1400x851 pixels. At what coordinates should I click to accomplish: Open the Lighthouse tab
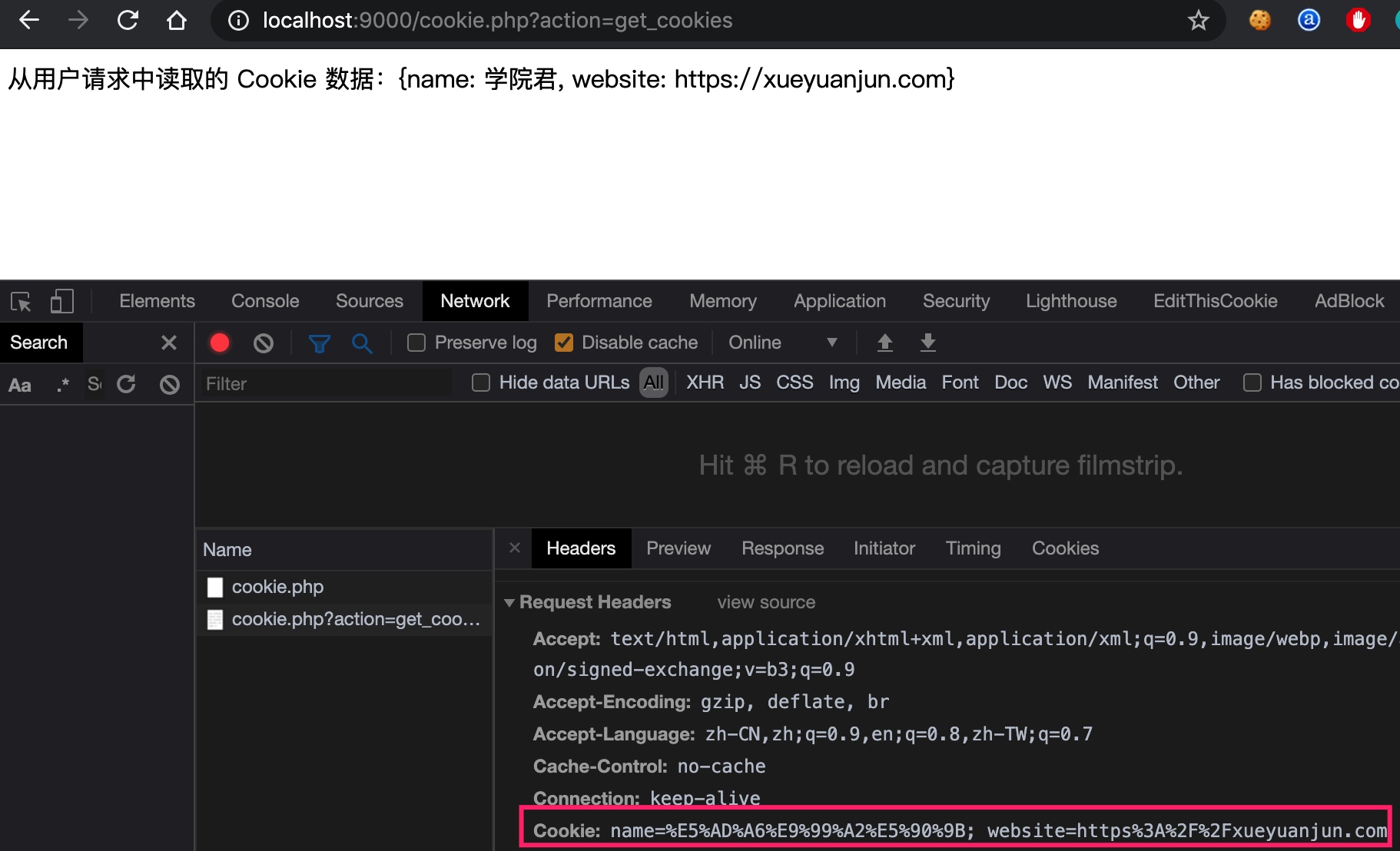[1071, 301]
